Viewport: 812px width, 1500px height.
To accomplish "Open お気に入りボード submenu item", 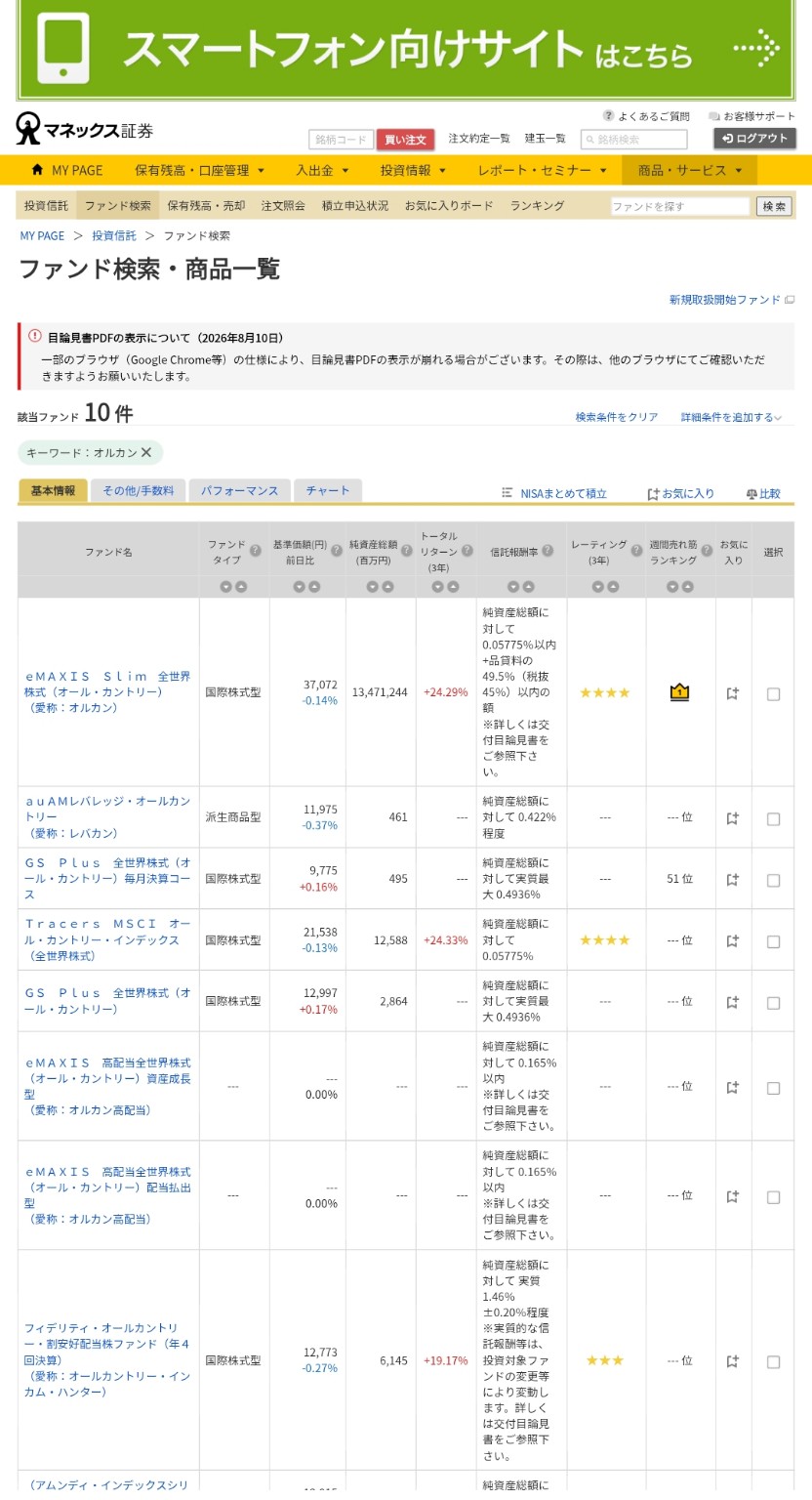I will point(449,205).
